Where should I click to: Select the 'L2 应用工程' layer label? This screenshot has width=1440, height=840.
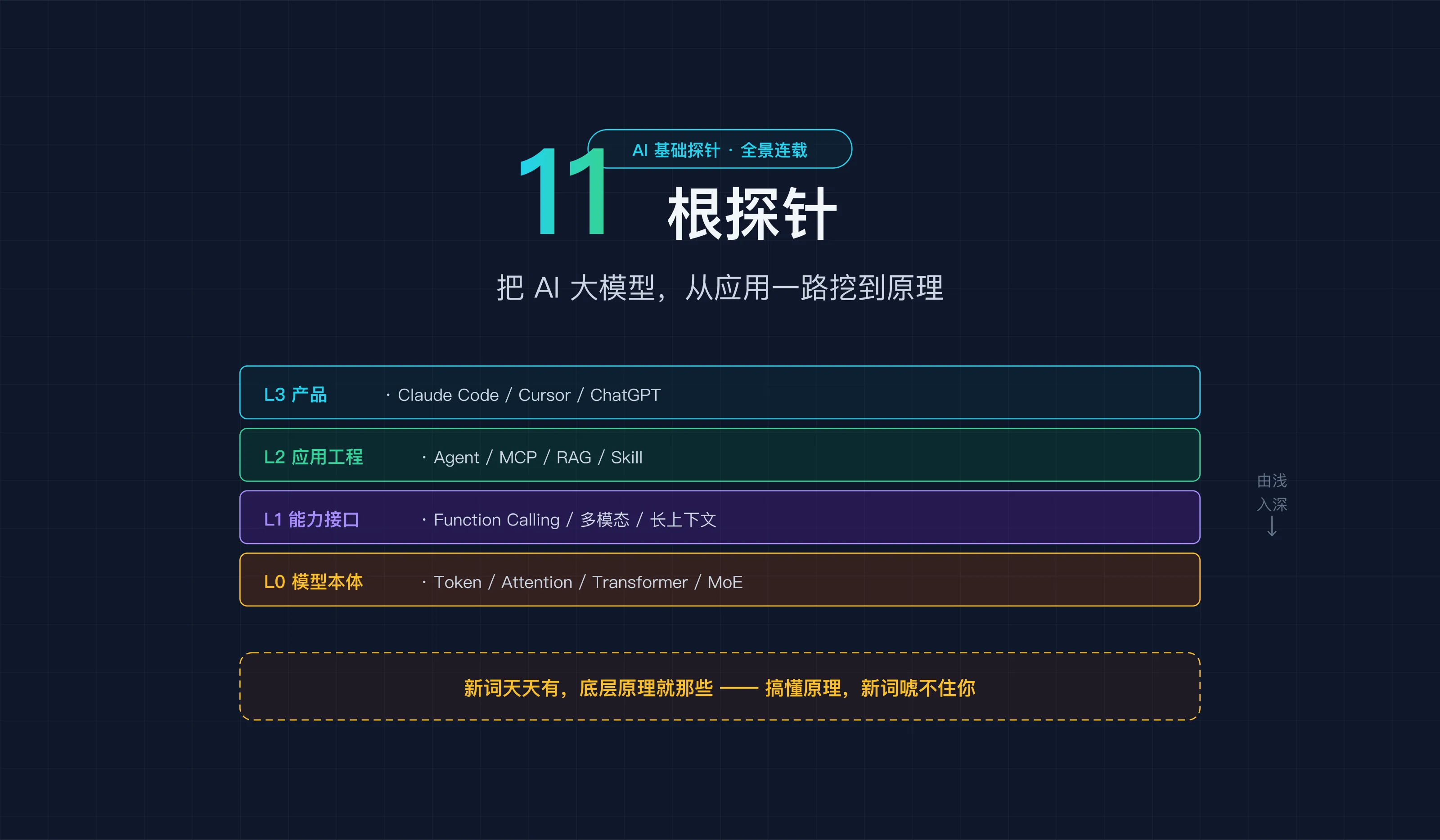pos(313,457)
